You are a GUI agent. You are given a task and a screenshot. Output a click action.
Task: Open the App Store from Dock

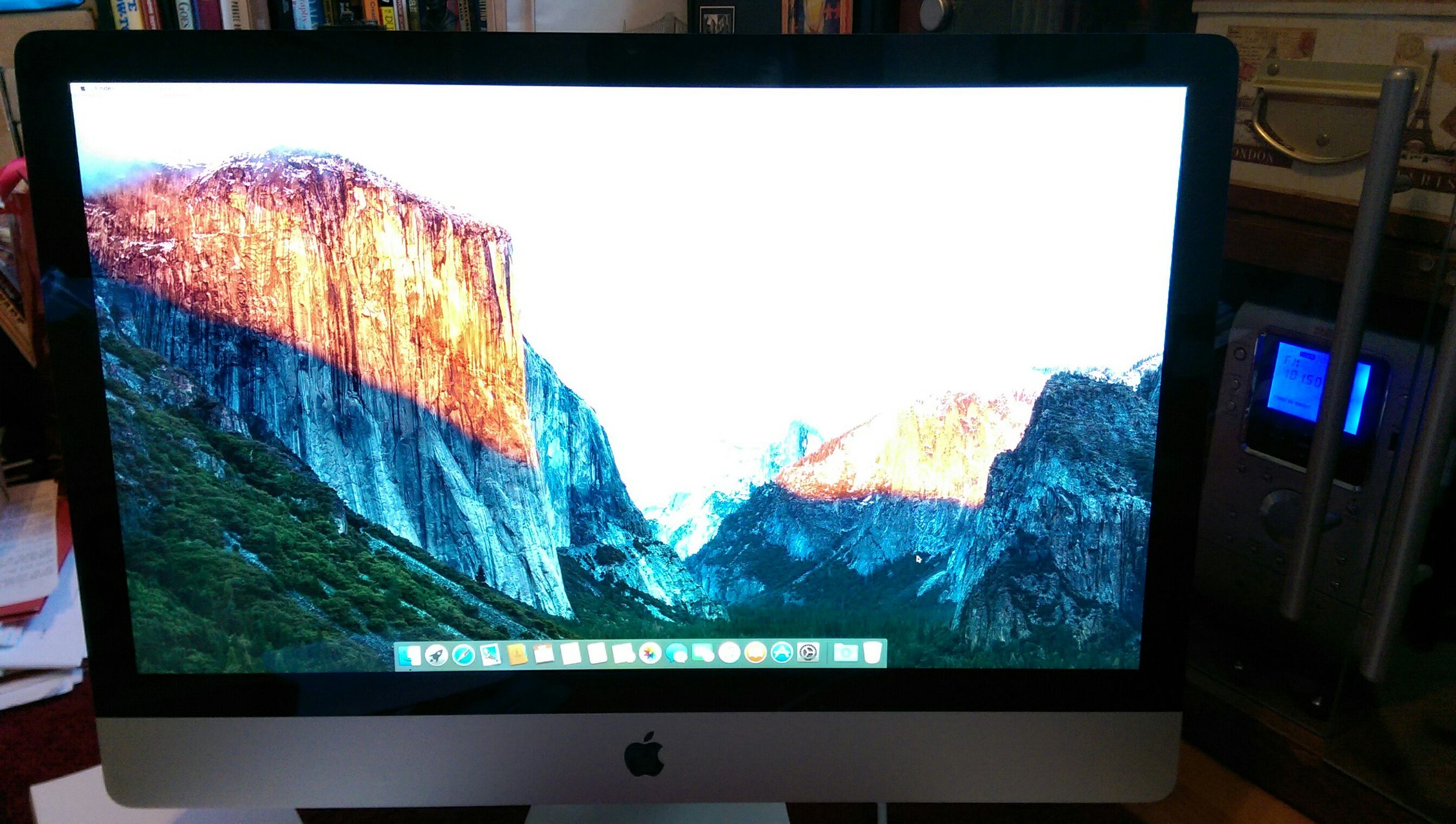point(782,653)
